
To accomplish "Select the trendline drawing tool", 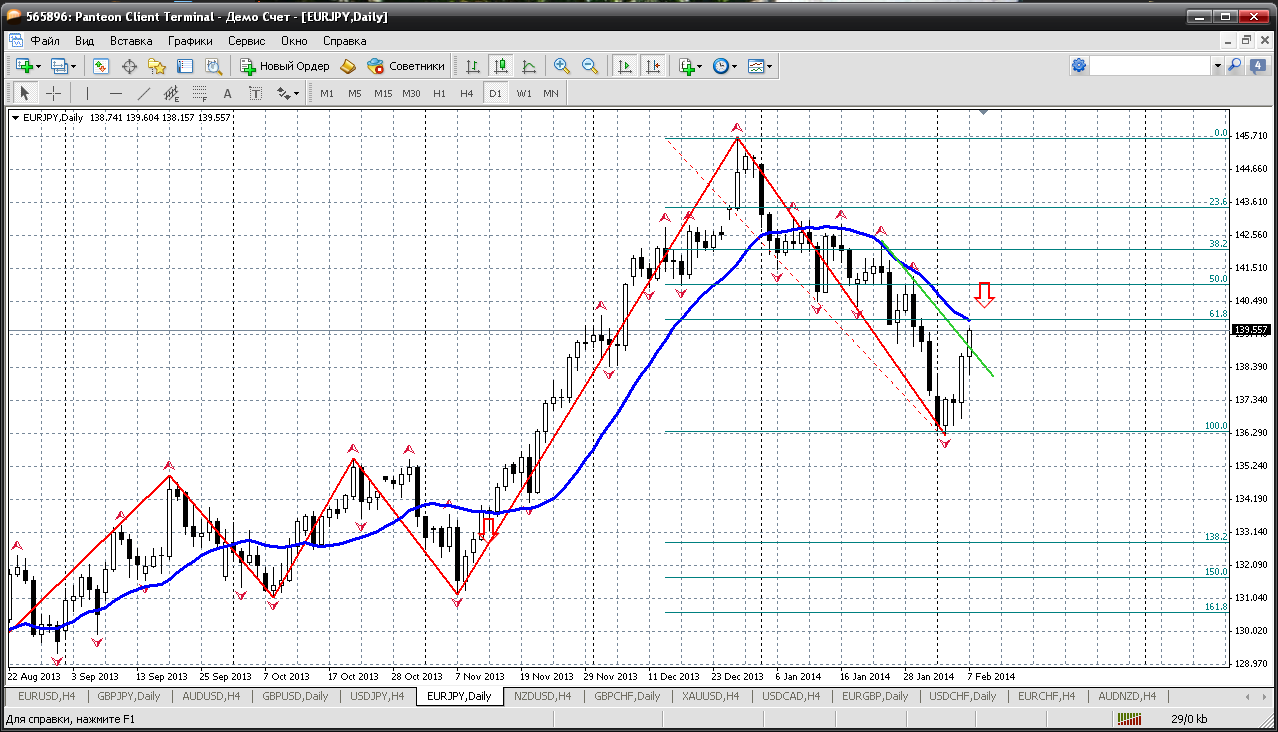I will click(x=143, y=93).
